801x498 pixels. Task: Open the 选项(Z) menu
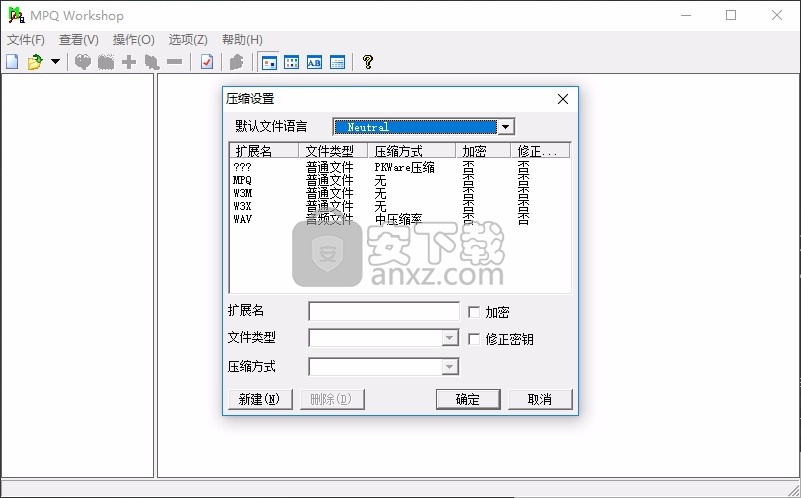[x=188, y=40]
